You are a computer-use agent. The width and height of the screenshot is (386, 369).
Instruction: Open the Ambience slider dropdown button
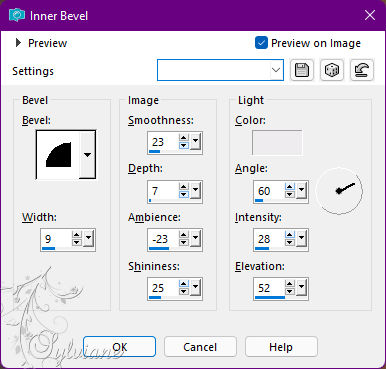click(x=195, y=238)
